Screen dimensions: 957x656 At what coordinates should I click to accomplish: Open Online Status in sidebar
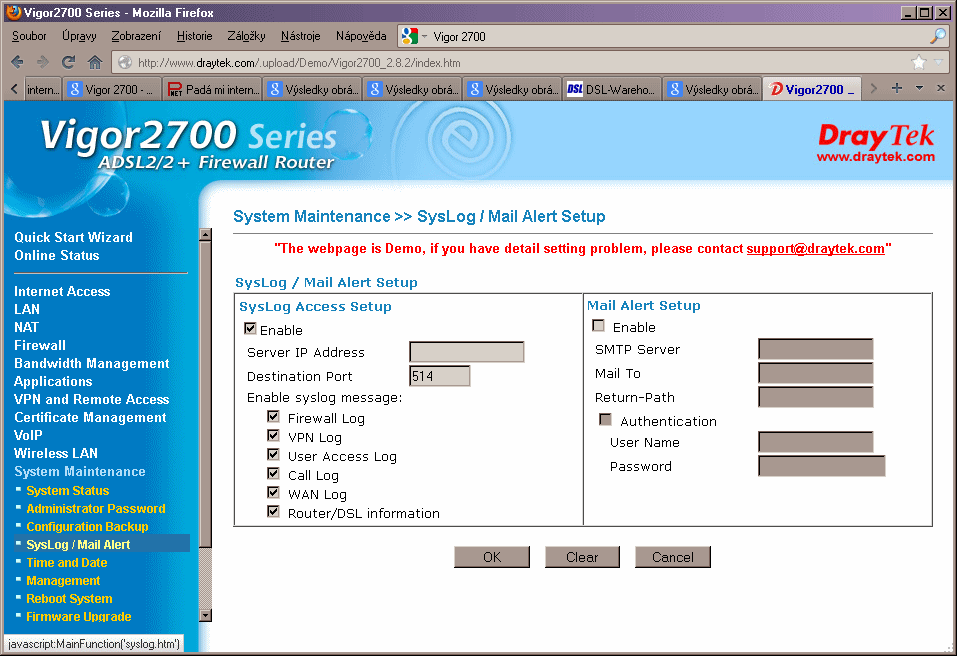(57, 255)
